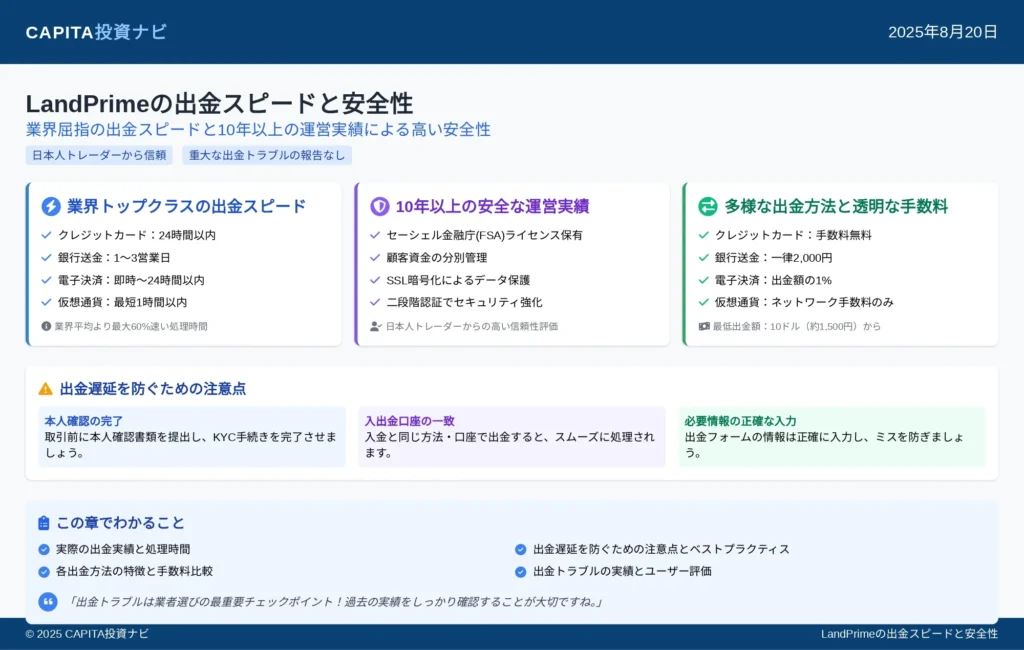Click the footer copyright © 2025 CAPITA投資ナビ

(x=87, y=634)
